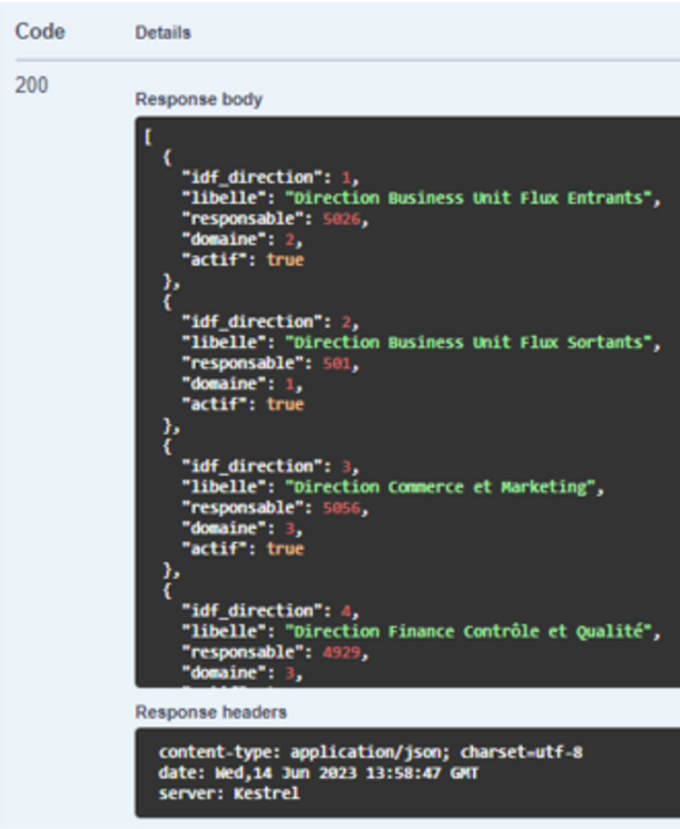This screenshot has height=829, width=680.
Task: Select "Direction Commerce et Marketing" value
Action: tap(440, 487)
